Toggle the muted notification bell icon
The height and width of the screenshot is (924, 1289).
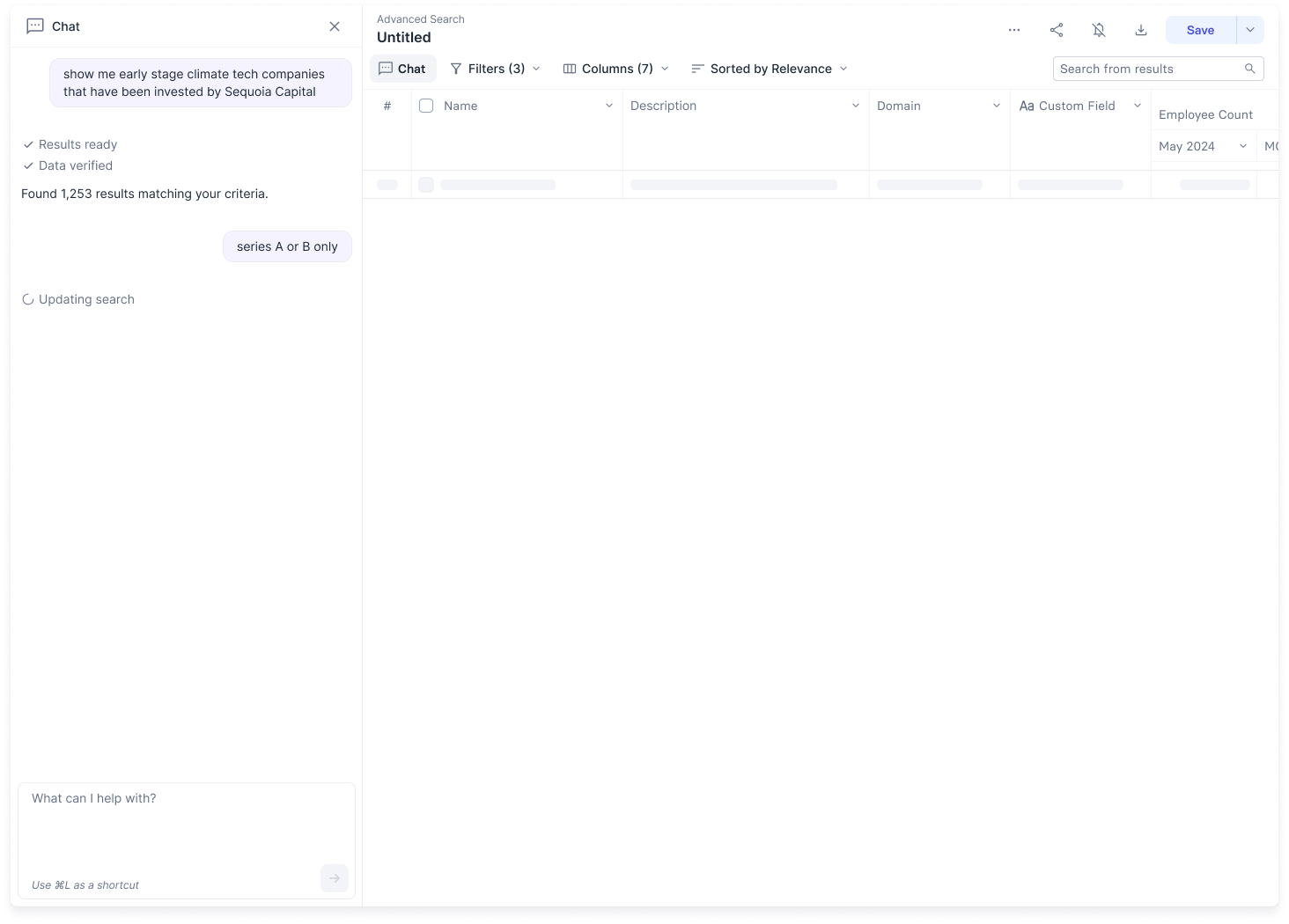coord(1099,30)
